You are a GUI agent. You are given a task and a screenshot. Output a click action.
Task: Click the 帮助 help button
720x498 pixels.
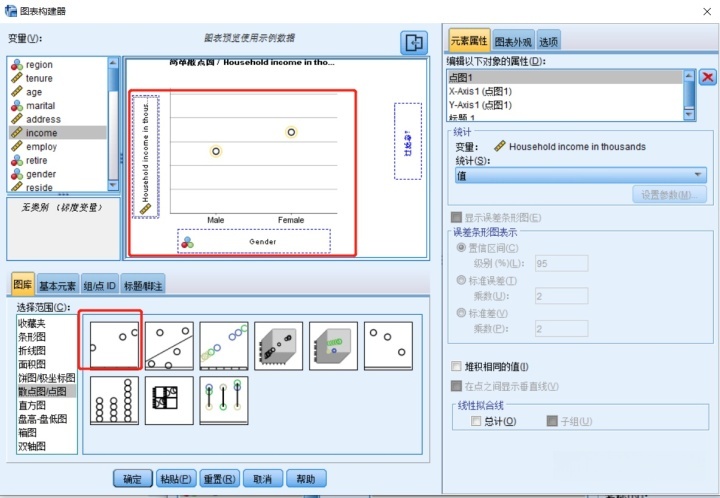click(306, 479)
